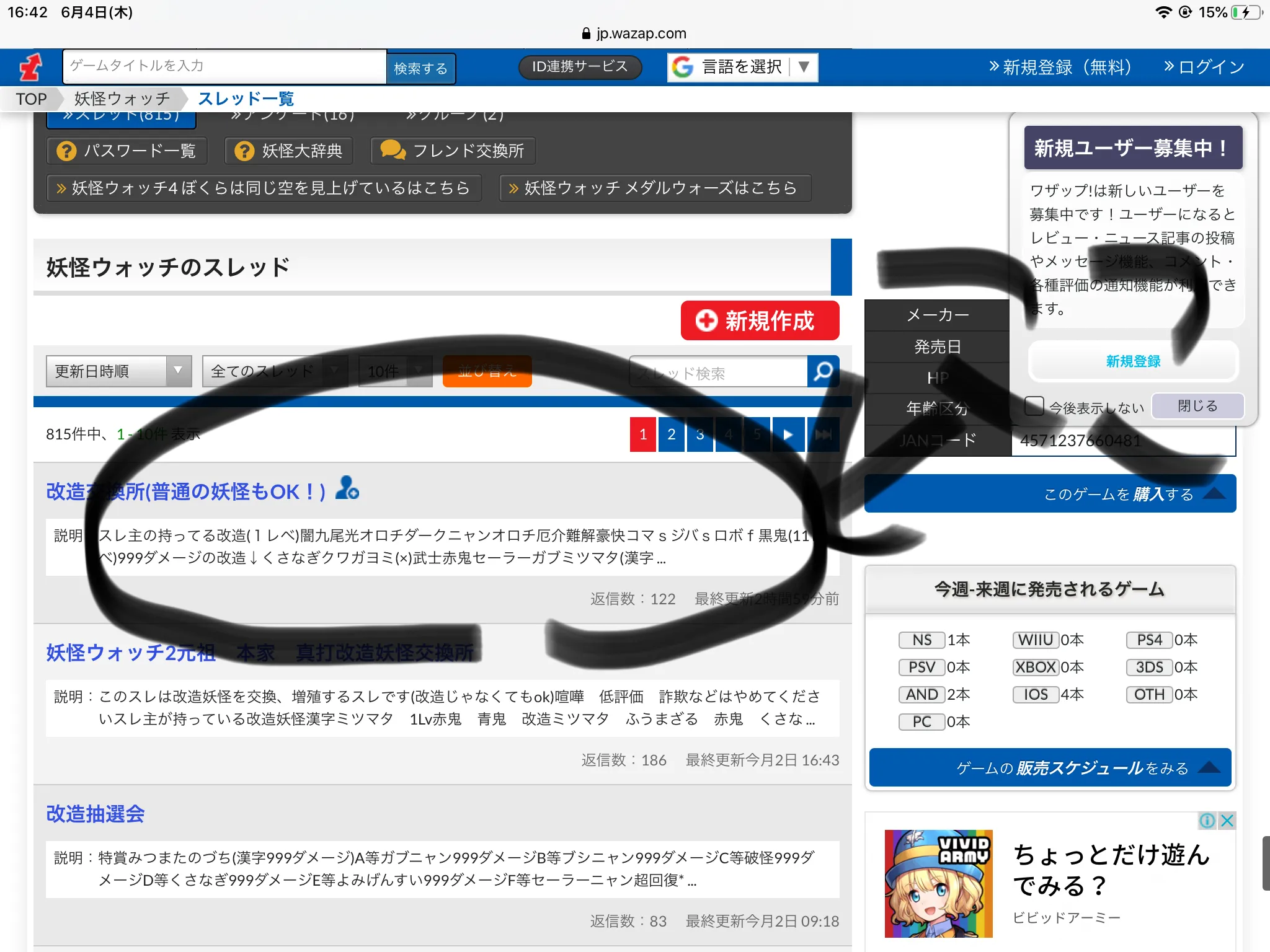Select the IOS platform tag
This screenshot has width=1270, height=952.
point(1035,695)
